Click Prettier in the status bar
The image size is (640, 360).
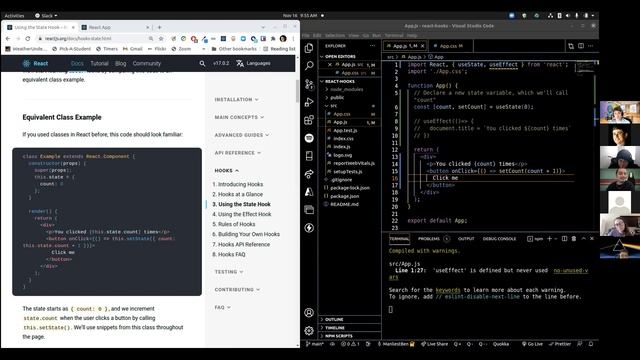tap(560, 344)
